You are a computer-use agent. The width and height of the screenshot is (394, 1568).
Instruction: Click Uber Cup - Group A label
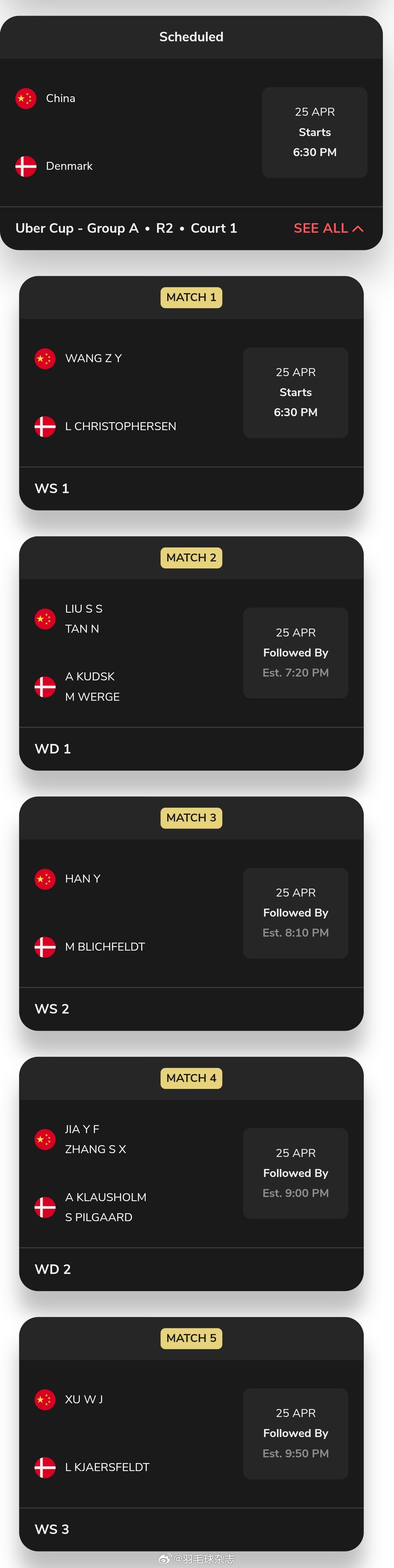coord(77,228)
